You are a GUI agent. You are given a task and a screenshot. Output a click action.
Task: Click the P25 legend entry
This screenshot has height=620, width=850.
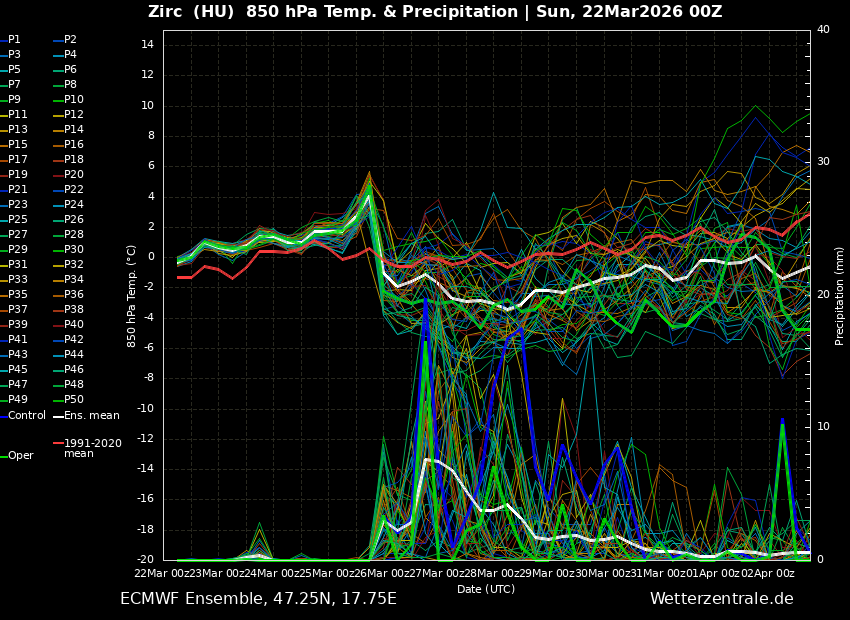(x=18, y=220)
